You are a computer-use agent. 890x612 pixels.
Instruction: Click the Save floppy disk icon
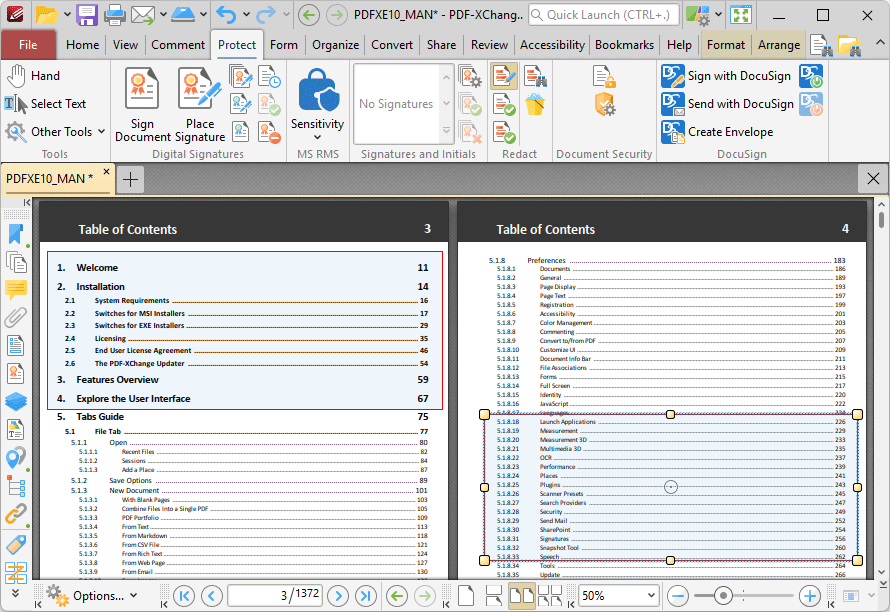(87, 15)
